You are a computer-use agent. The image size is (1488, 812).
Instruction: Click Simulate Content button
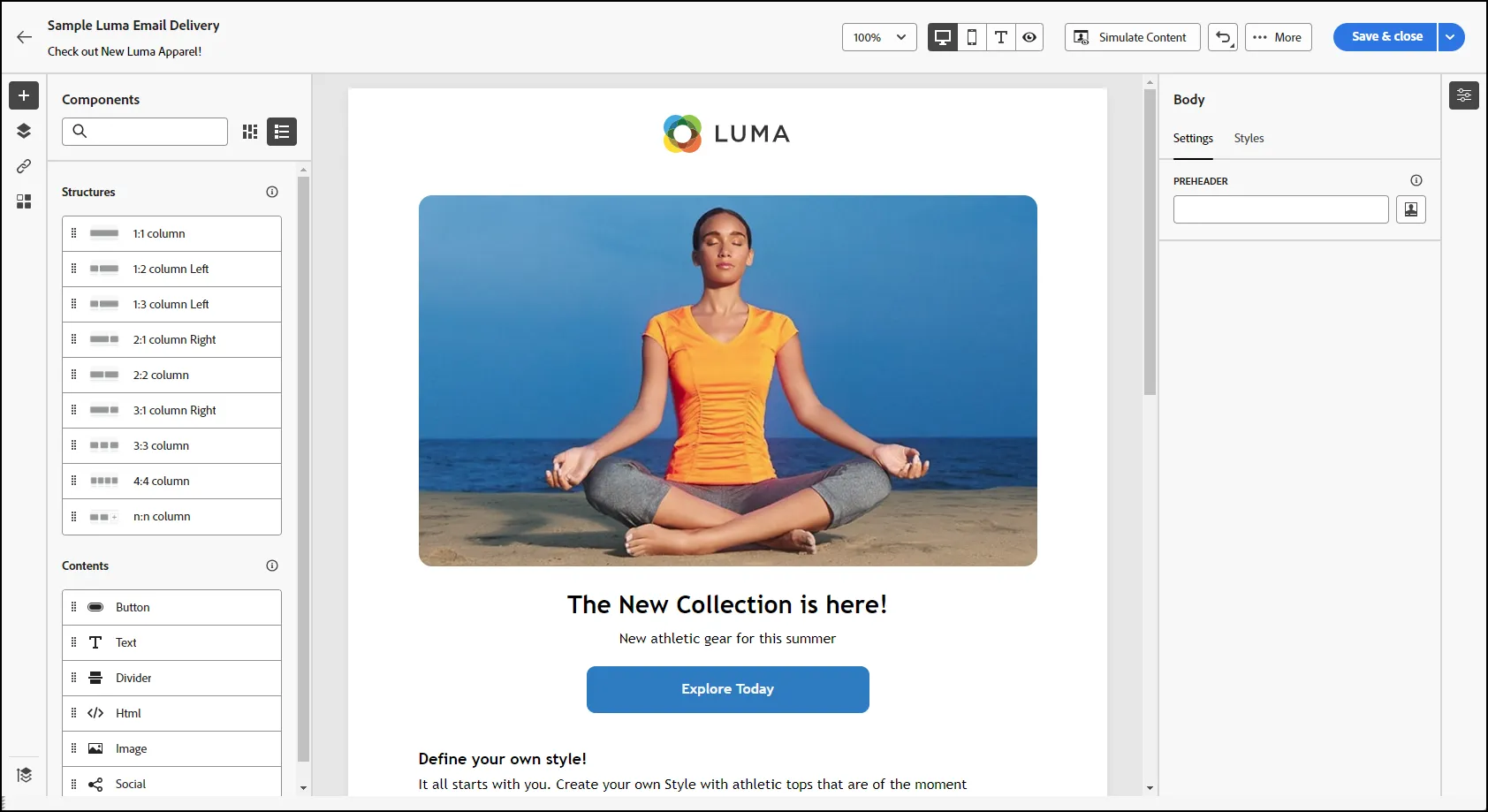pyautogui.click(x=1132, y=37)
